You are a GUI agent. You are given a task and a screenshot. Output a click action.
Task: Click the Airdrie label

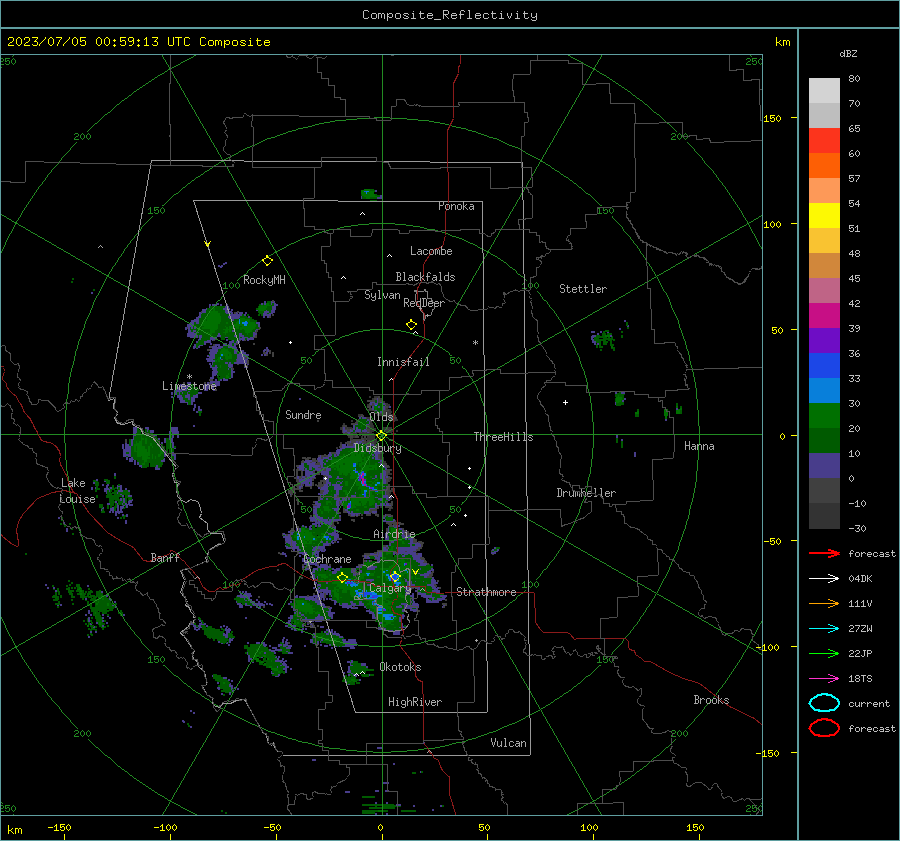coord(394,534)
